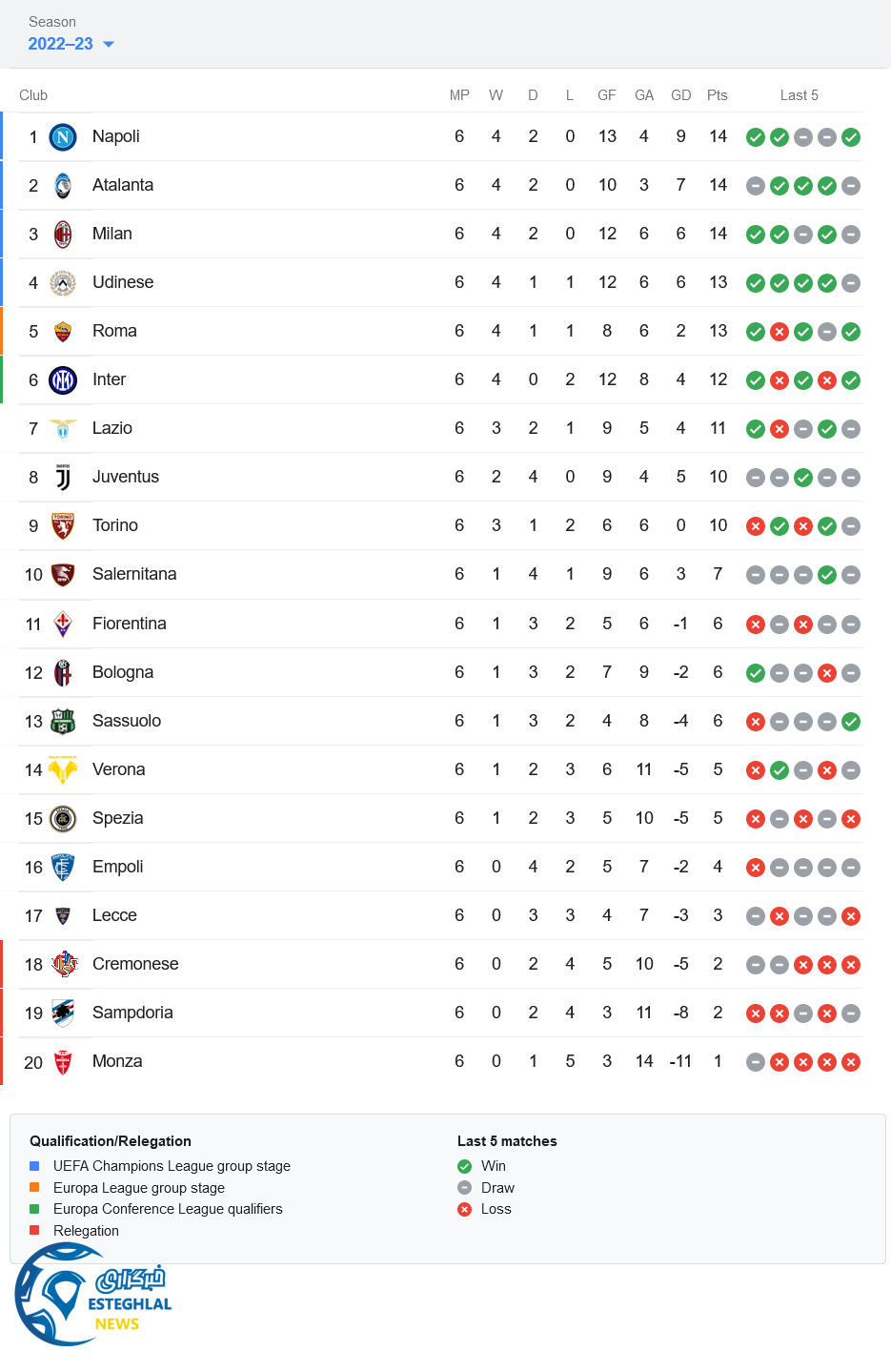Click the Pts column header
The width and height of the screenshot is (891, 1372).
(718, 95)
